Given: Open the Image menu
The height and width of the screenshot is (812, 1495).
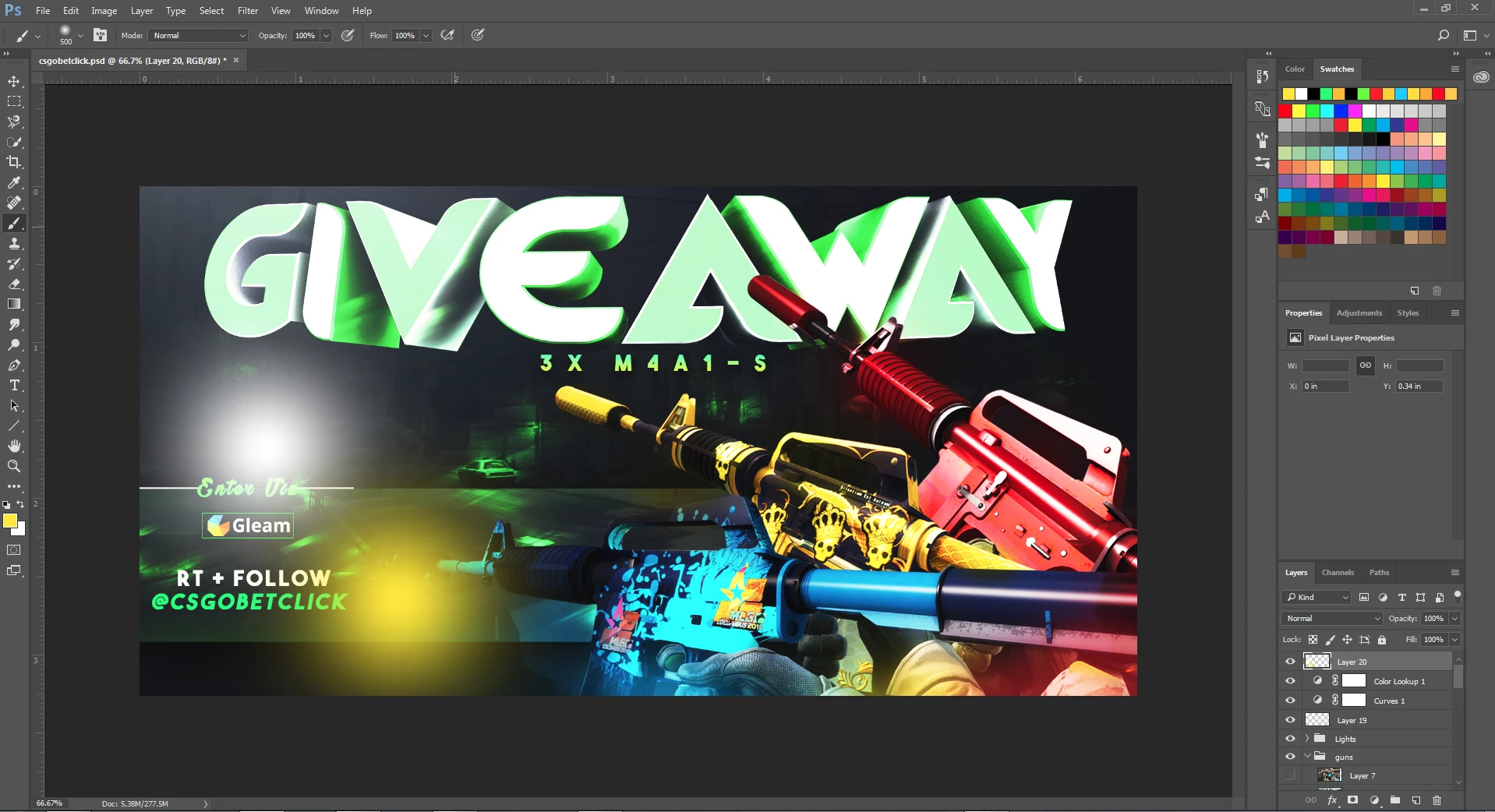Looking at the screenshot, I should (104, 11).
